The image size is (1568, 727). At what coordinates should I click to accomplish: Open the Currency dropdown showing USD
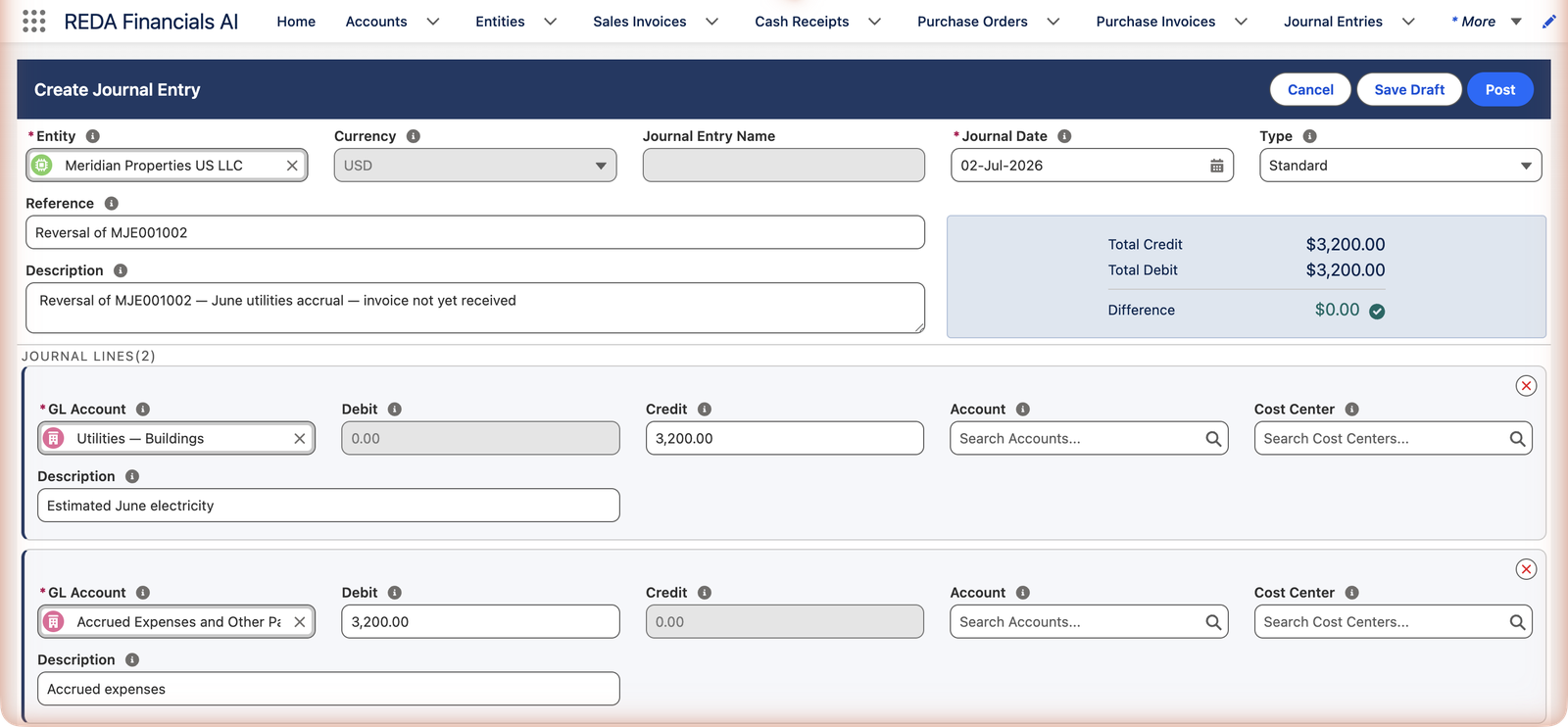pyautogui.click(x=475, y=166)
